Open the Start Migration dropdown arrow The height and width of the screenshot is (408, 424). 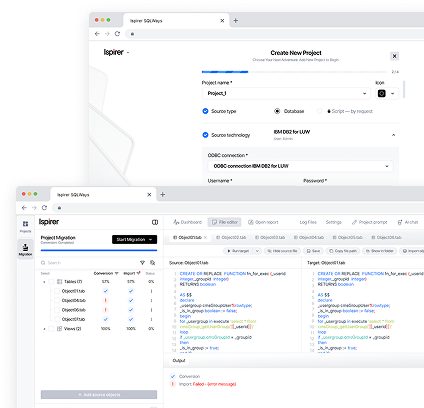pos(151,239)
